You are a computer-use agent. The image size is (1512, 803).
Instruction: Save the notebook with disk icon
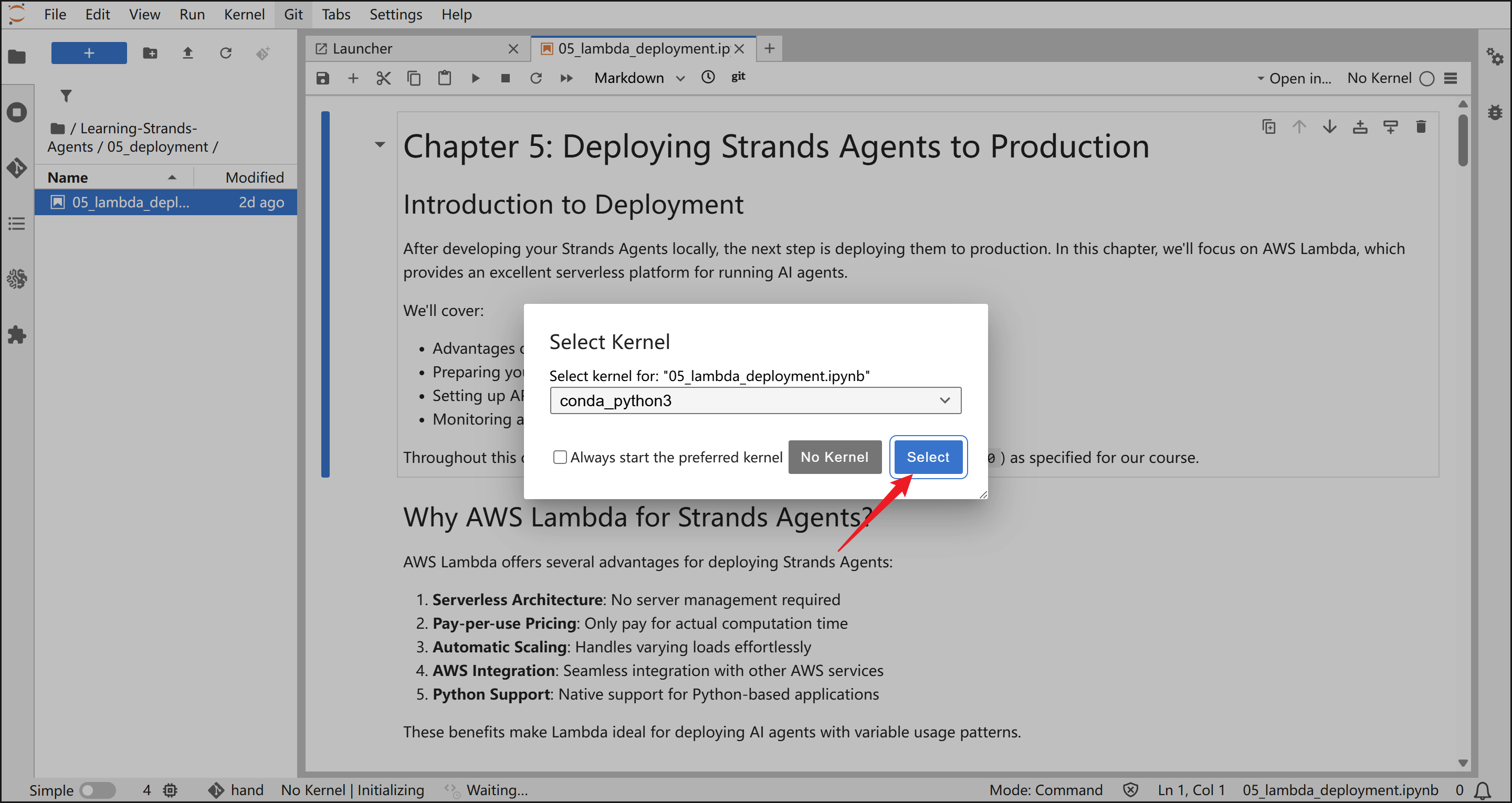coord(323,78)
